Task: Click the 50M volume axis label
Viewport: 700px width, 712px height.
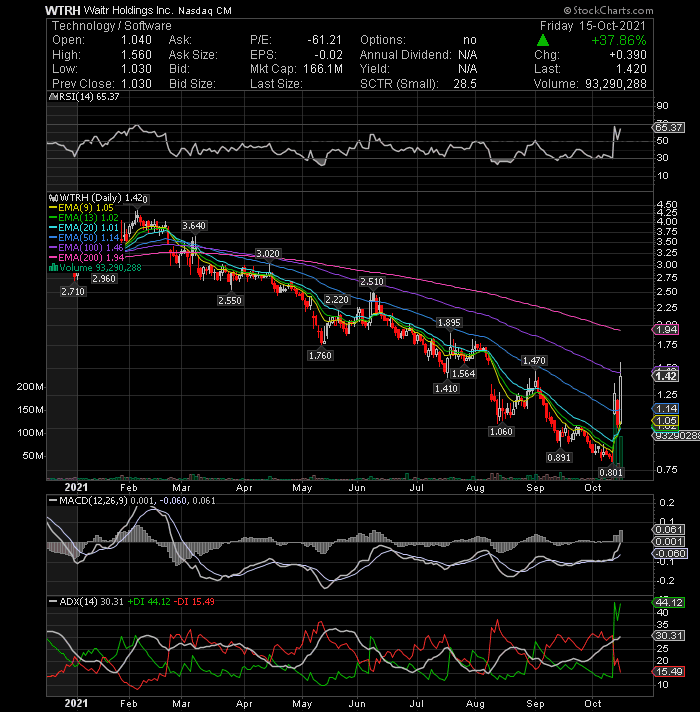Action: 33,455
